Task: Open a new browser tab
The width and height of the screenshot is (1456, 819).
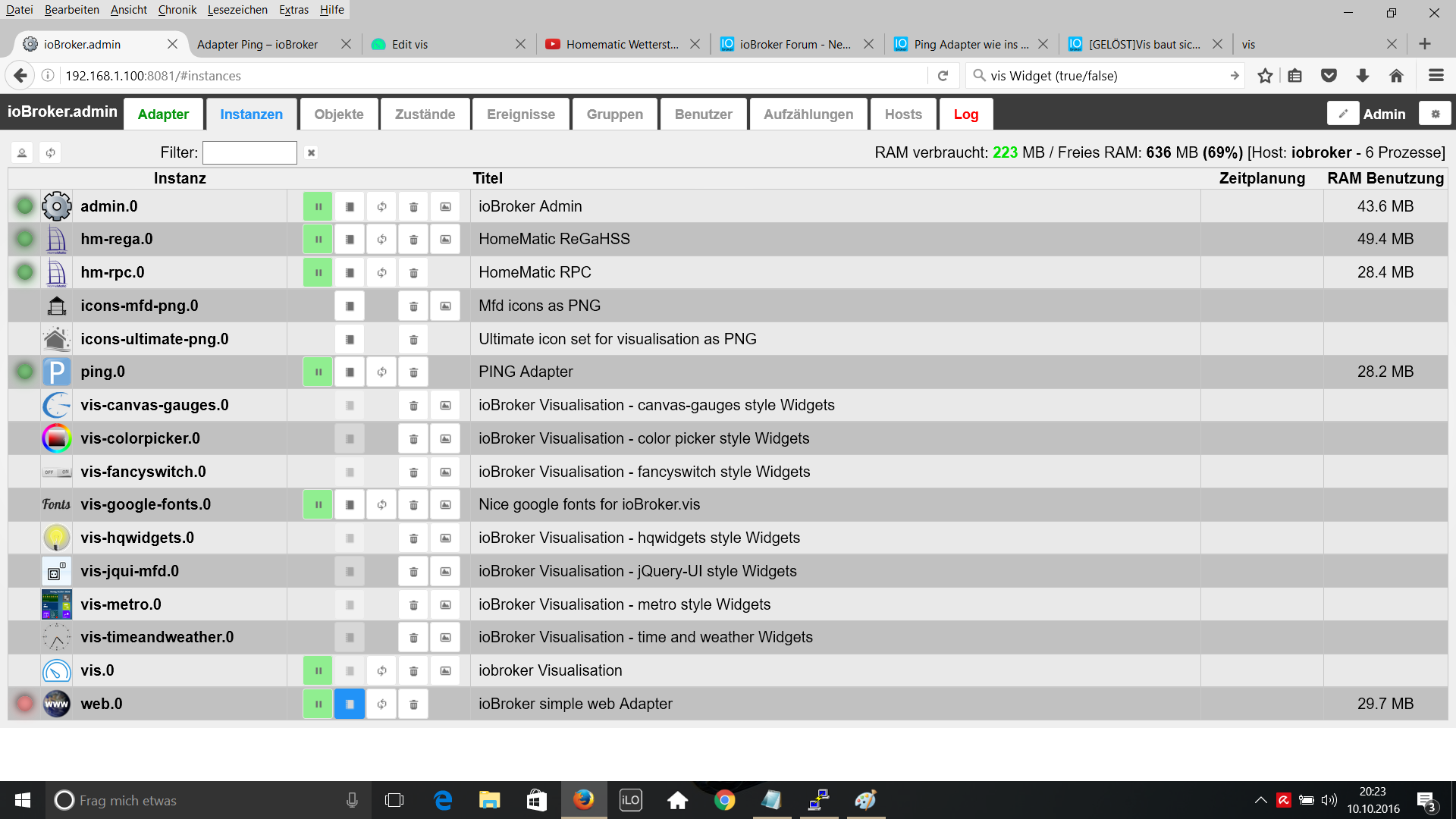Action: (x=1425, y=44)
